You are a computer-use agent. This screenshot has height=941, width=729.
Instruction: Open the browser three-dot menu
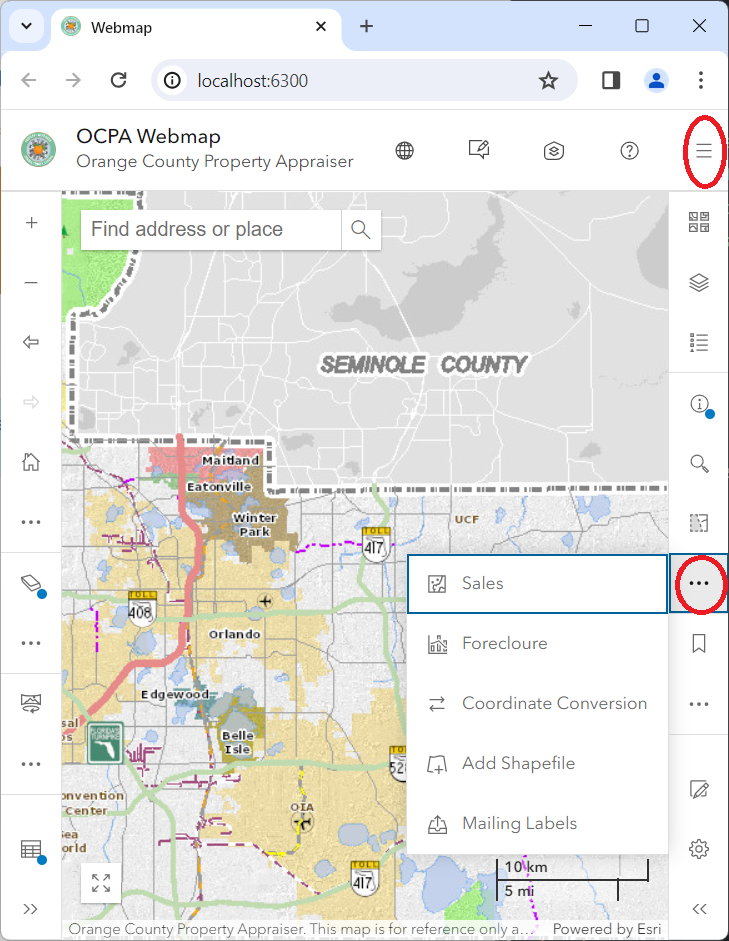tap(700, 80)
